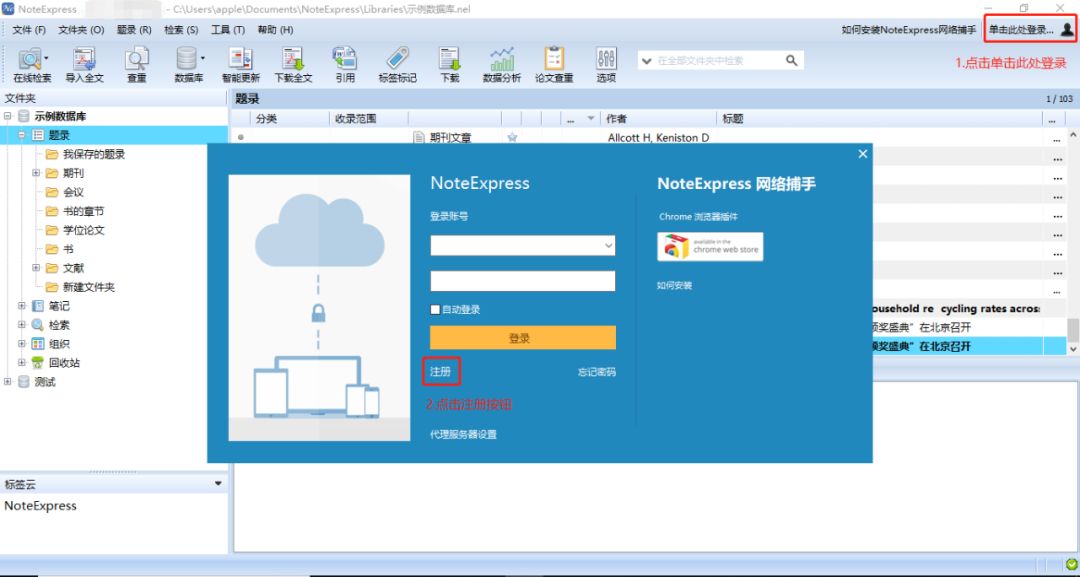Viewport: 1080px width, 577px height.
Task: Open the 数据库 toolbar dropdown arrow
Action: pyautogui.click(x=202, y=58)
